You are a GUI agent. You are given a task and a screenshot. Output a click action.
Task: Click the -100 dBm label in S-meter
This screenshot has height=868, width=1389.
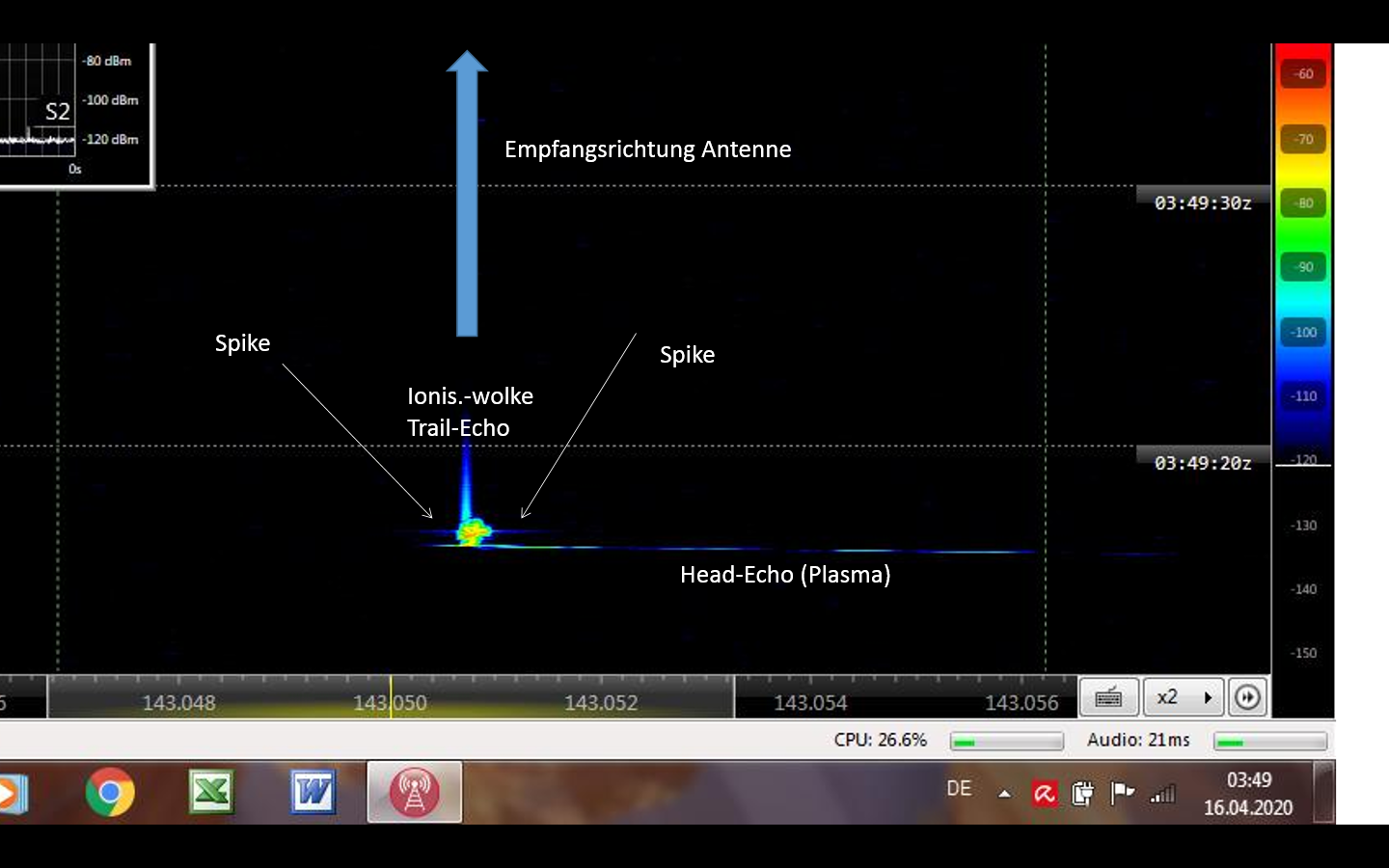point(110,100)
